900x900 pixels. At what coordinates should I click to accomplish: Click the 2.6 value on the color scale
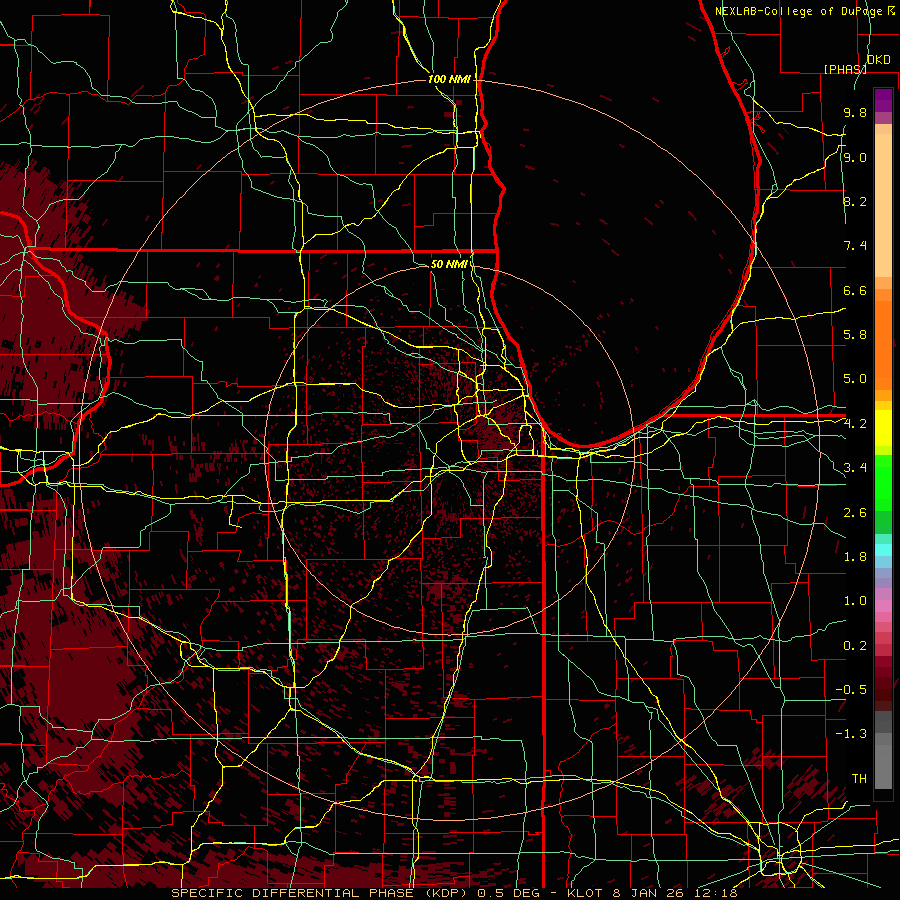pyautogui.click(x=855, y=513)
